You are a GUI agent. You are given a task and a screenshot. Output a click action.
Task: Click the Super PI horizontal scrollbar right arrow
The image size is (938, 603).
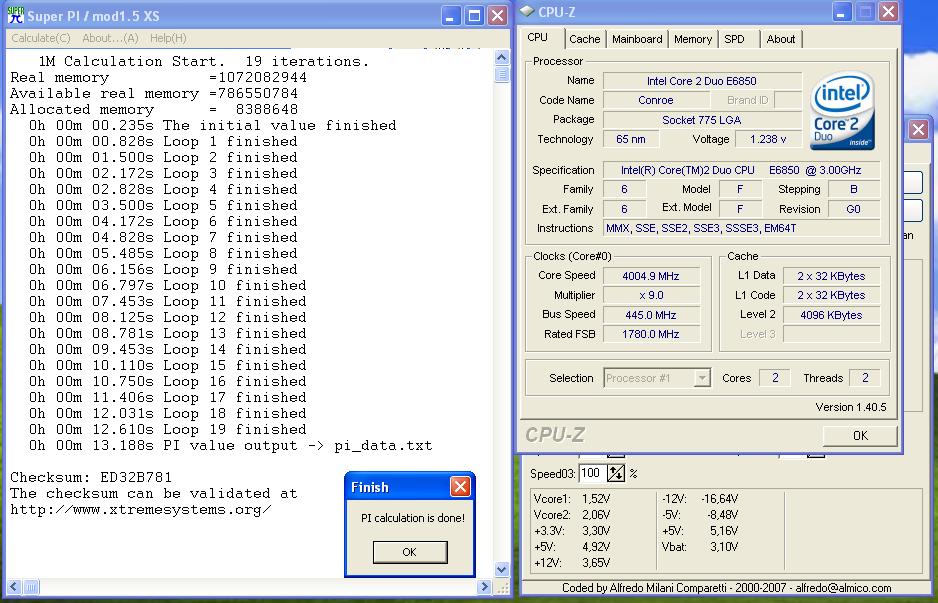[485, 587]
